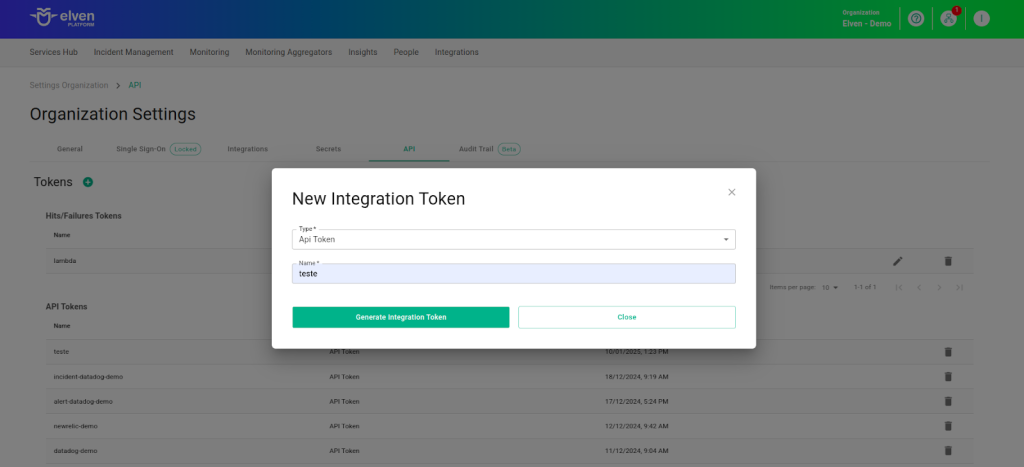Click the user avatar icon in header
This screenshot has height=467, width=1024.
(981, 19)
